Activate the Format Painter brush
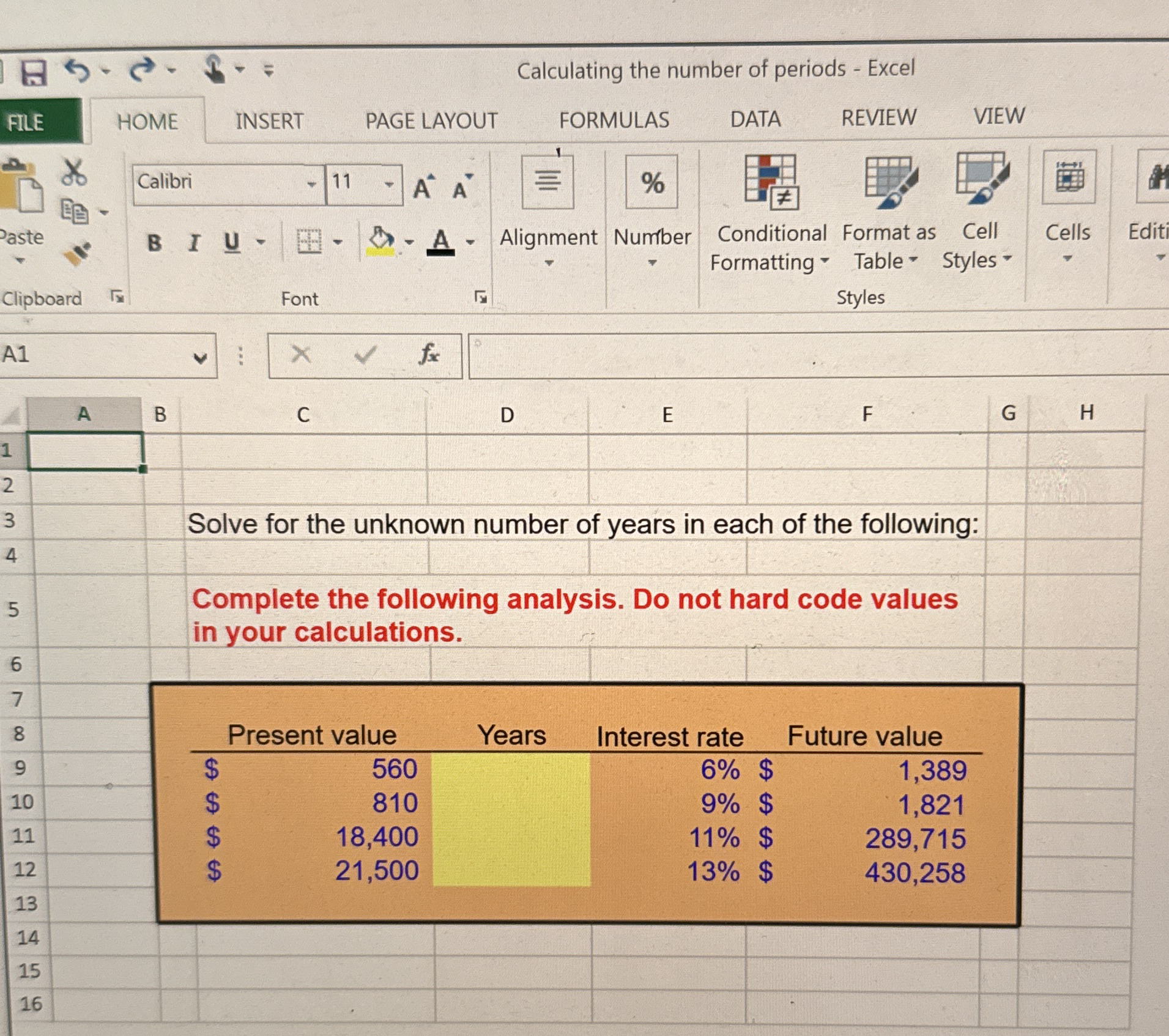The image size is (1169, 1036). pyautogui.click(x=76, y=253)
